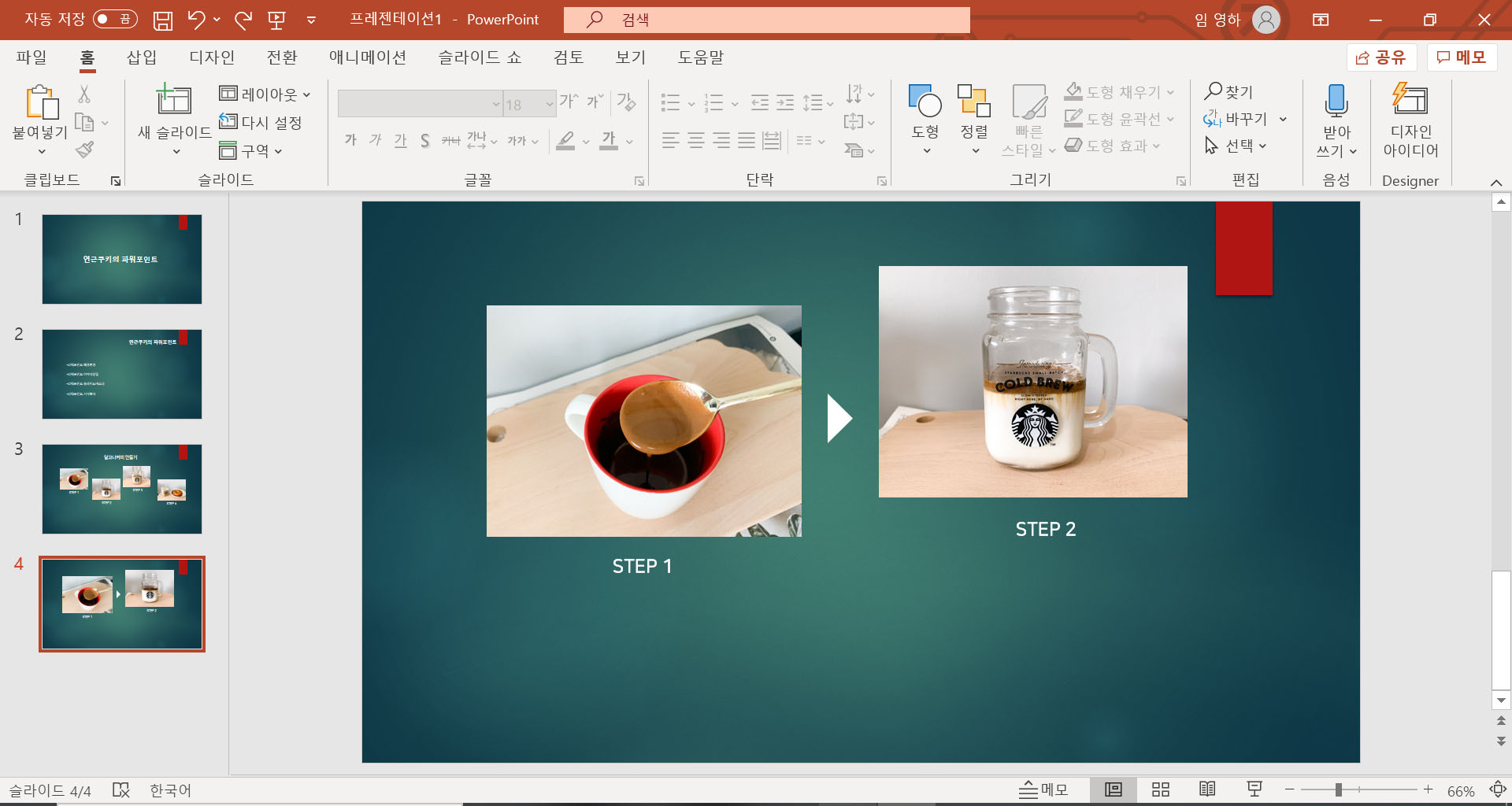Click the ribbon display options icon
This screenshot has height=806, width=1512.
click(1321, 20)
